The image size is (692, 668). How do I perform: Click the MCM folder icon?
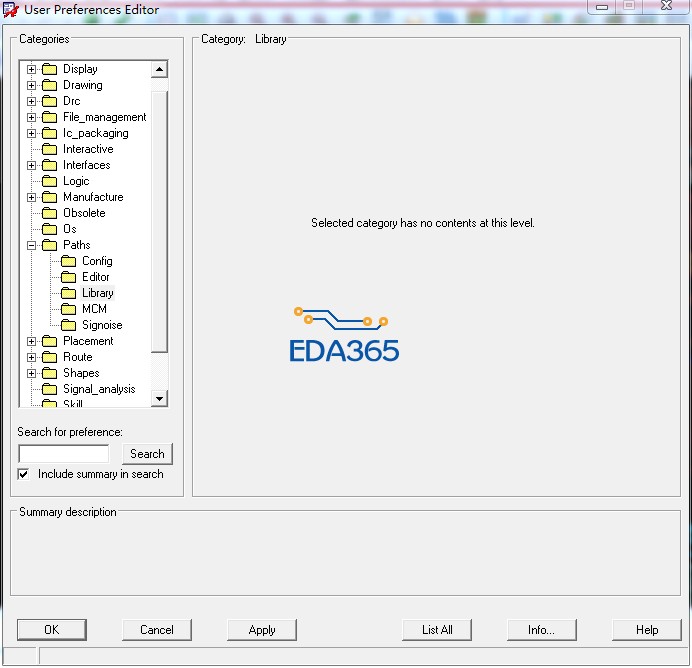pos(68,309)
